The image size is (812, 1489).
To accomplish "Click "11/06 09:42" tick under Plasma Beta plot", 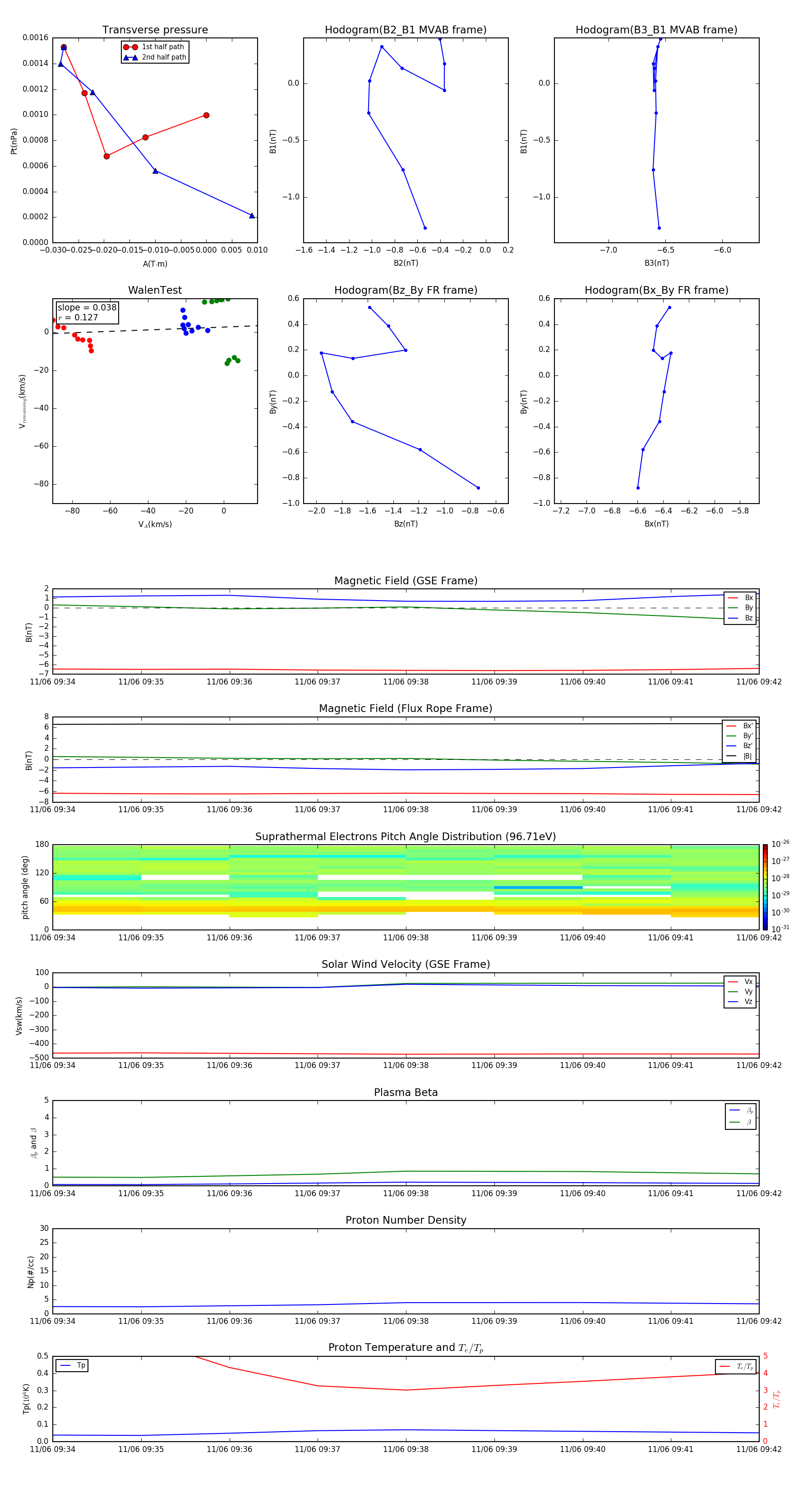I will pos(759,1193).
